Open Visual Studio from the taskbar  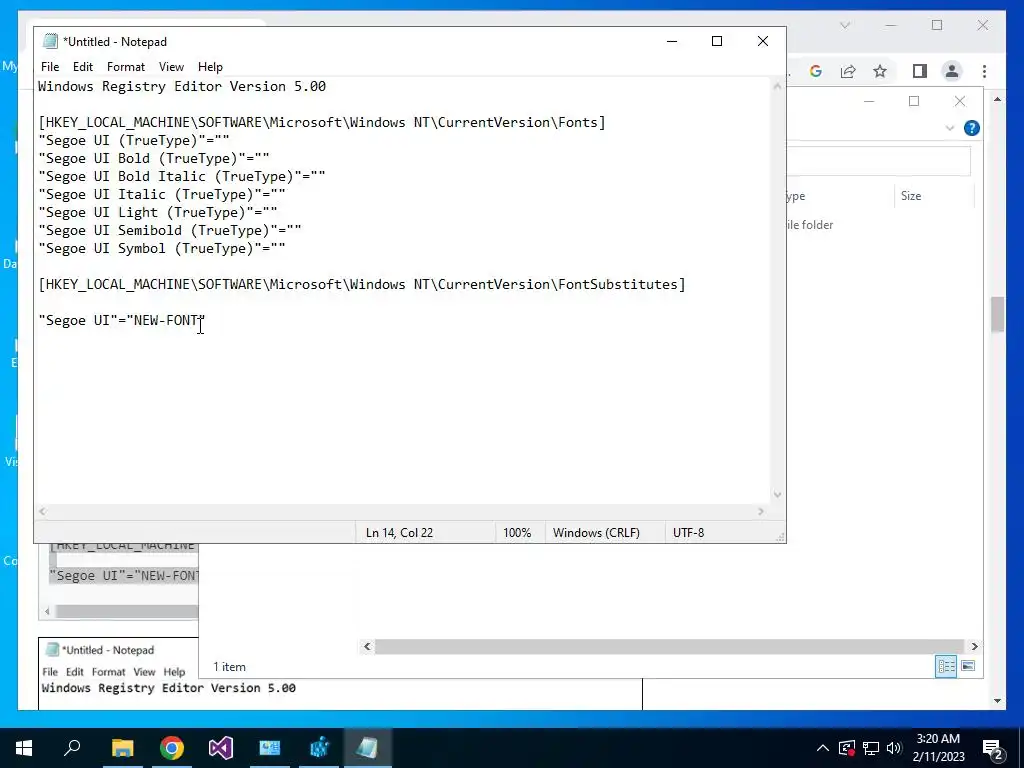[221, 748]
